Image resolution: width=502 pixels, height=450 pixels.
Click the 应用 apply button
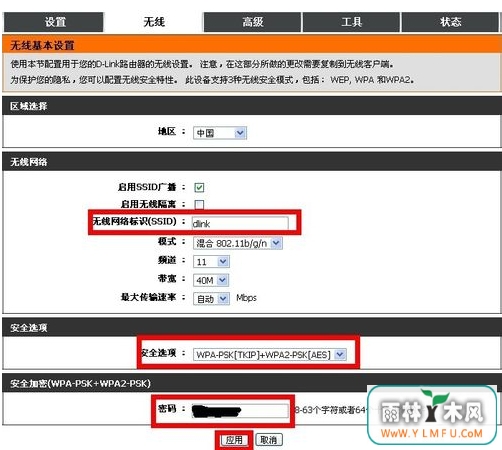[x=234, y=440]
